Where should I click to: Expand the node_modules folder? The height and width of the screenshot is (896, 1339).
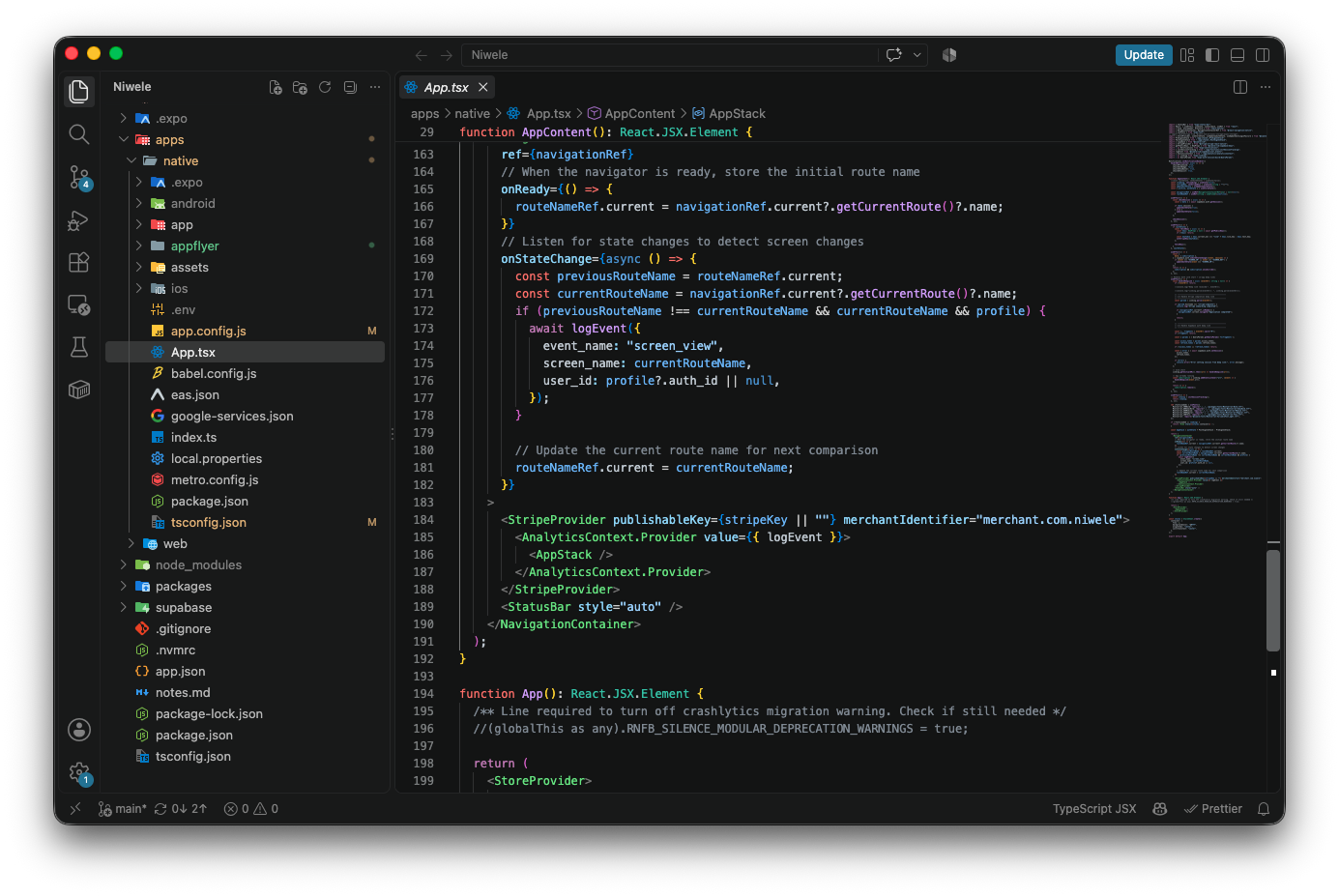[x=124, y=565]
